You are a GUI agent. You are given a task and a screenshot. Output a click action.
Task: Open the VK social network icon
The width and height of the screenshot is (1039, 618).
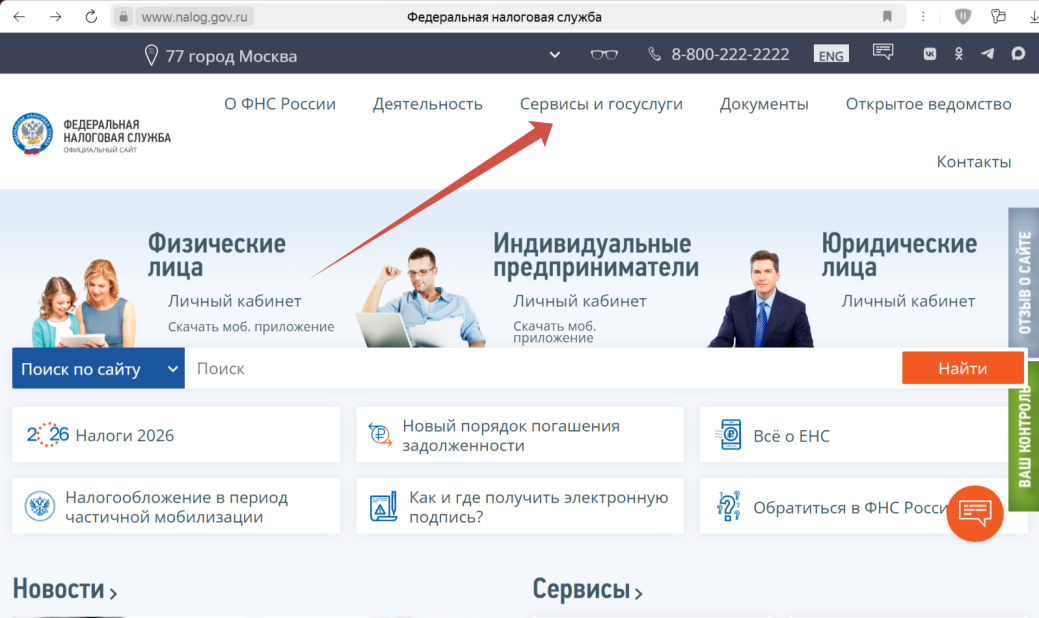click(930, 54)
